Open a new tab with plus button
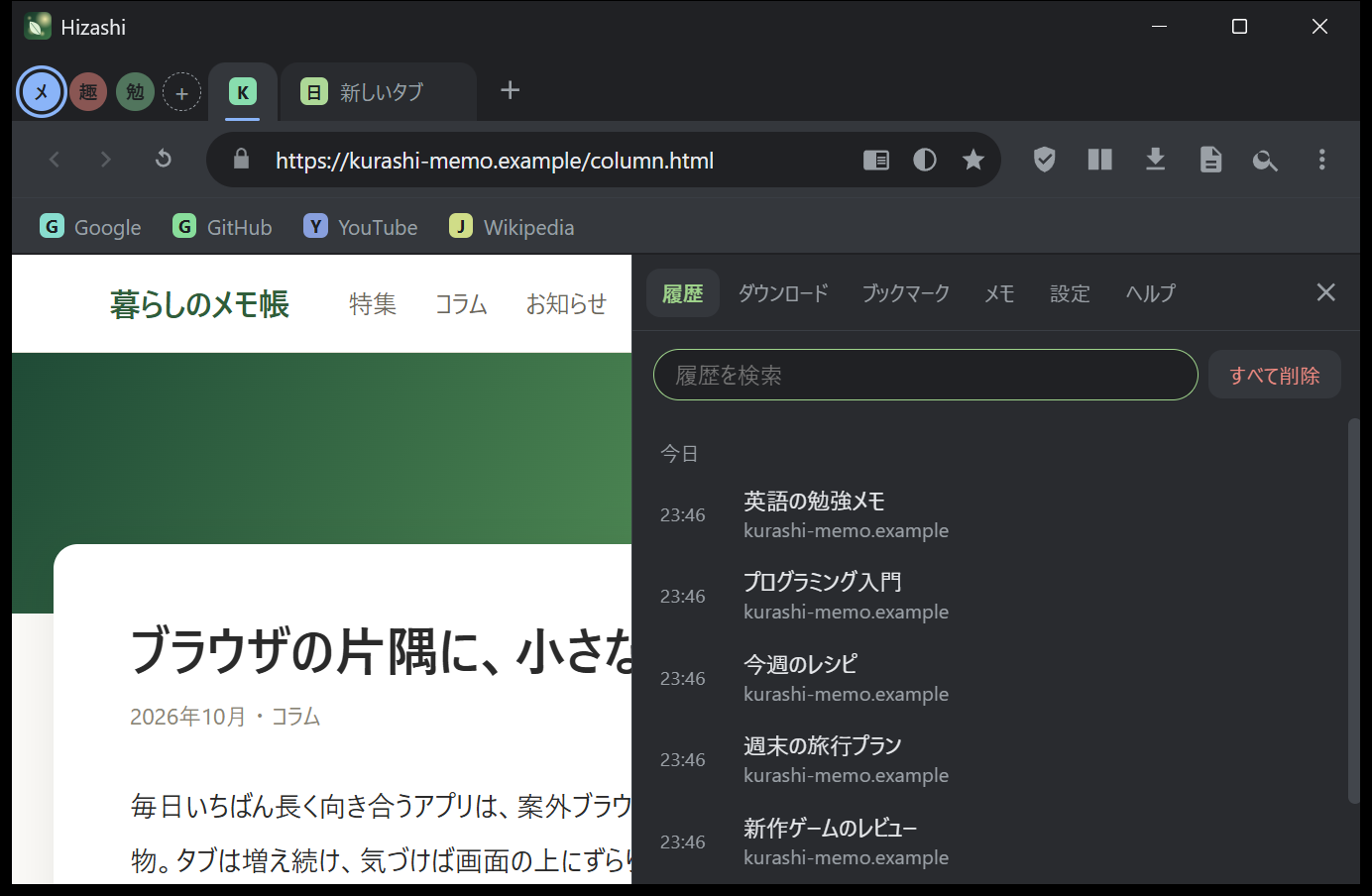Viewport: 1372px width, 896px height. 510,90
